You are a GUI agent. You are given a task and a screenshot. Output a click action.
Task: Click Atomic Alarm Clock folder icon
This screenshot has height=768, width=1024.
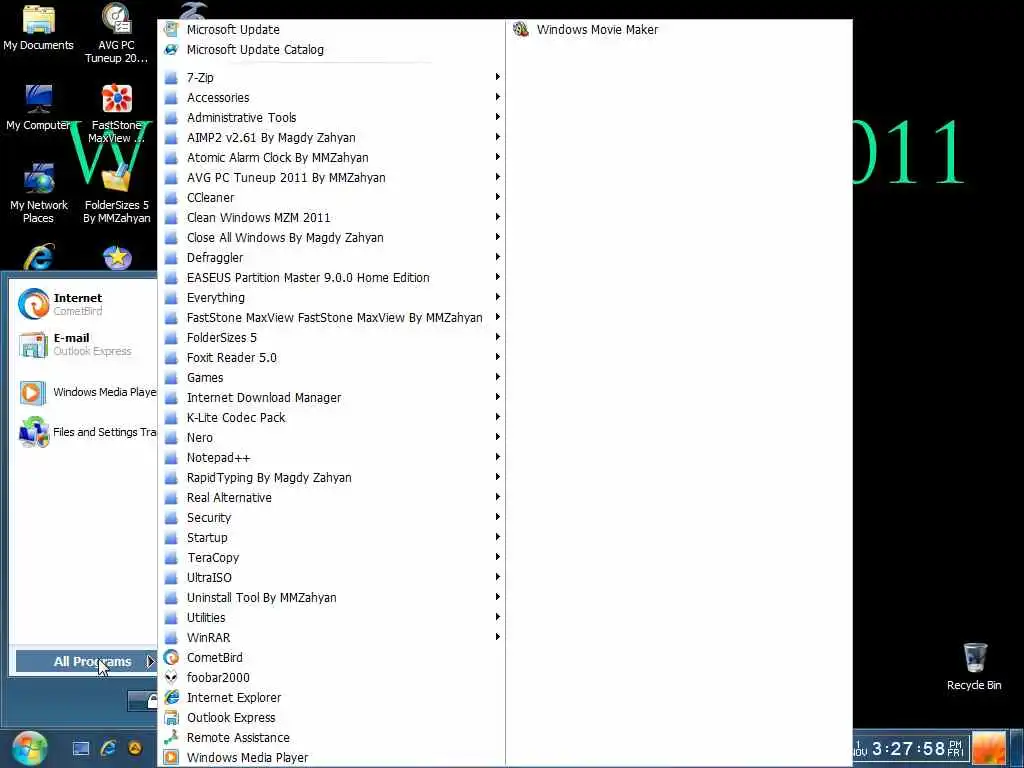(171, 158)
